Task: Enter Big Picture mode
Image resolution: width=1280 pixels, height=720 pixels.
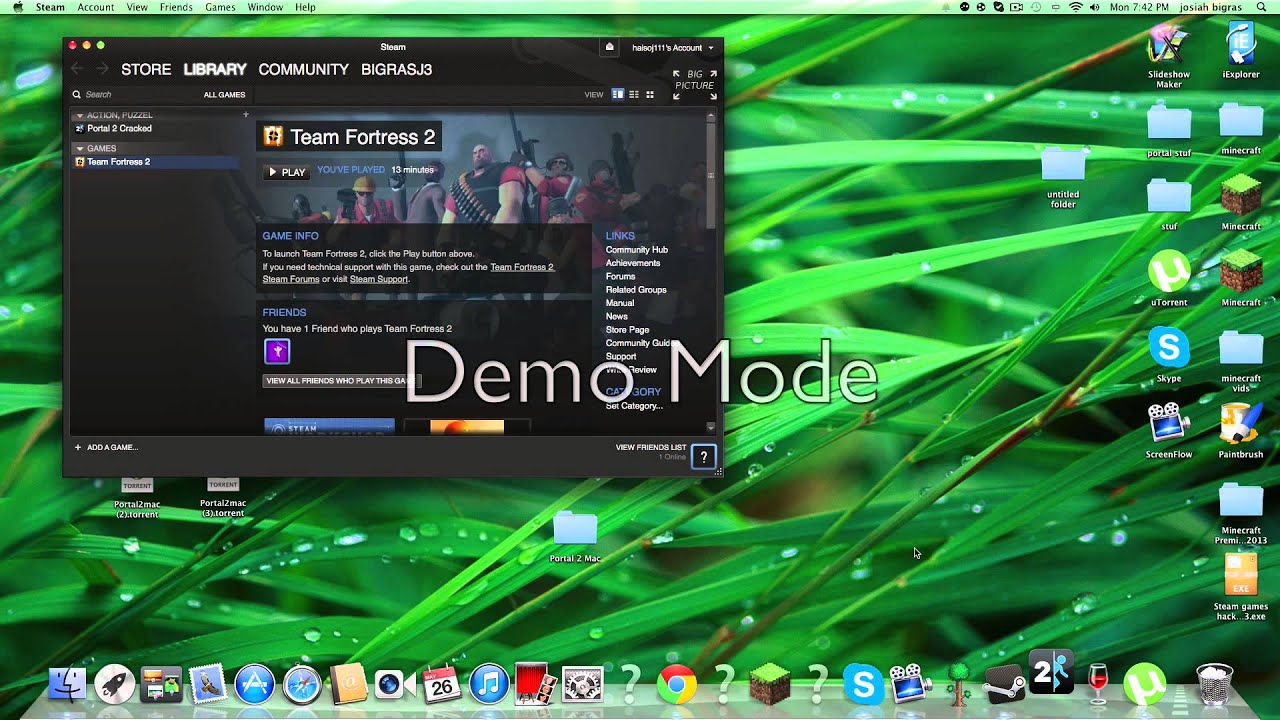Action: (x=694, y=85)
